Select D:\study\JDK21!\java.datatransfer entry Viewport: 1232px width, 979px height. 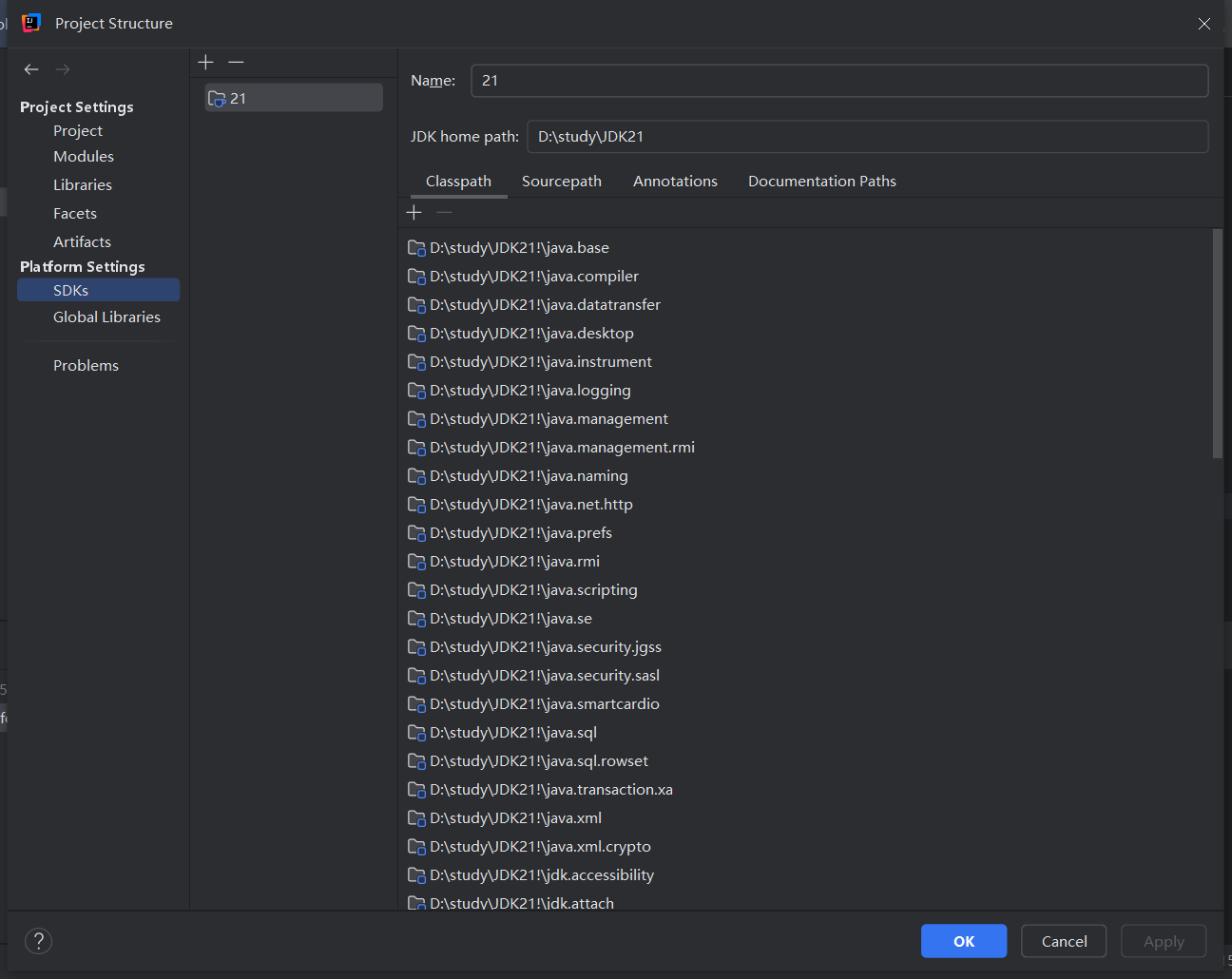click(x=545, y=305)
